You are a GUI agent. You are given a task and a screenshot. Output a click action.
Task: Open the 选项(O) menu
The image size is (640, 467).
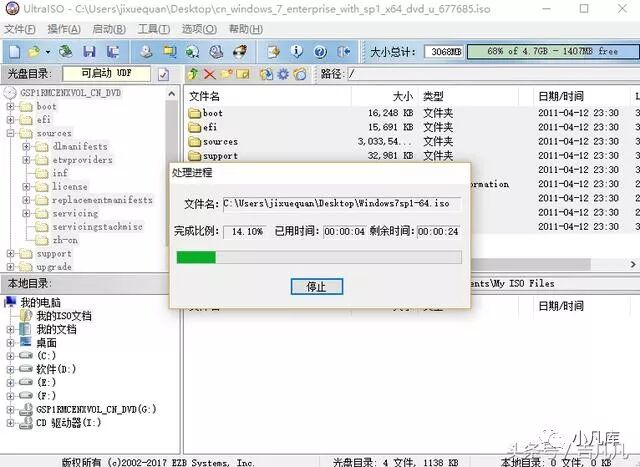(199, 29)
